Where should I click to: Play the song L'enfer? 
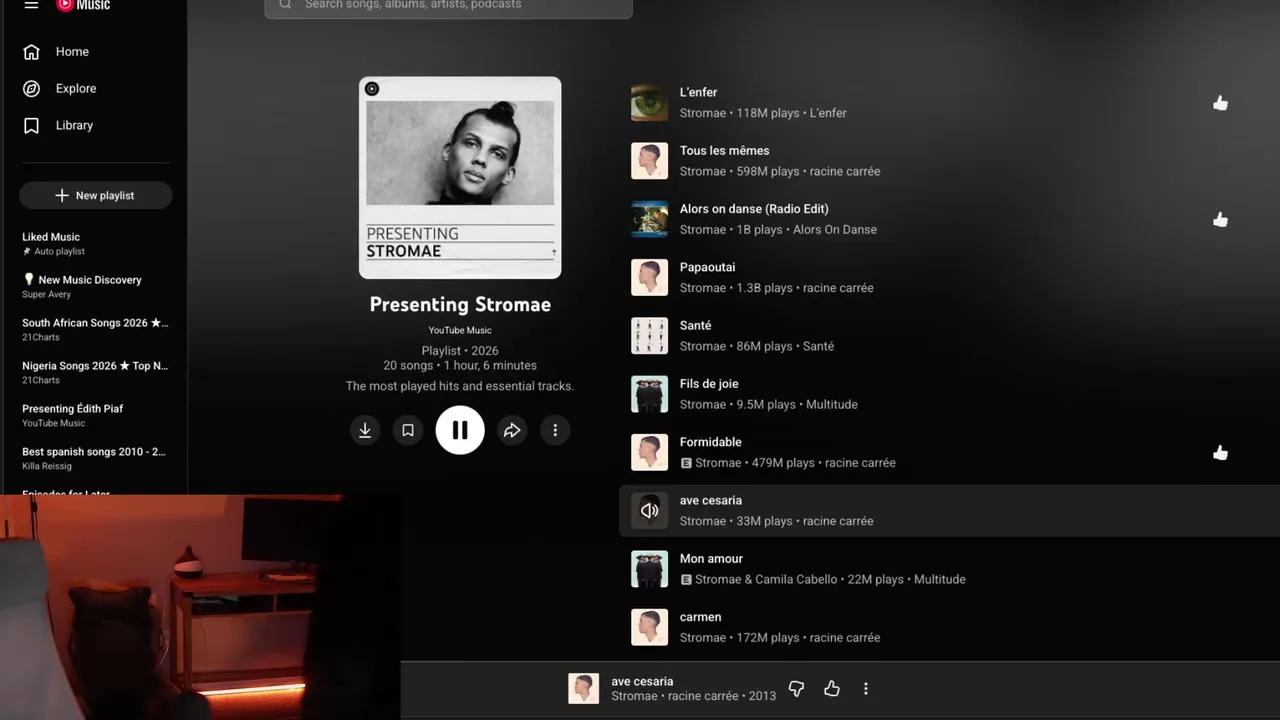[698, 92]
